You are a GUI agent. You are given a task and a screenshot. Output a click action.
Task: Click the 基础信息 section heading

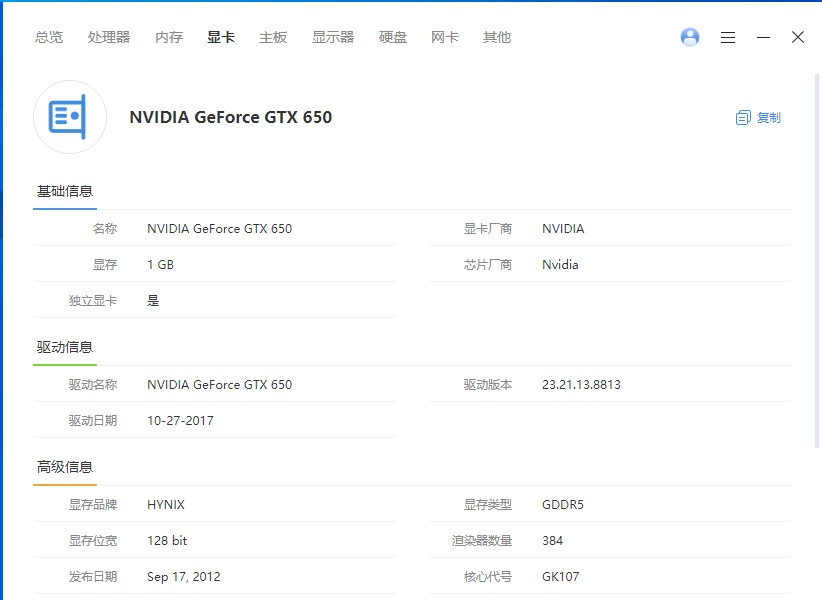pyautogui.click(x=64, y=191)
